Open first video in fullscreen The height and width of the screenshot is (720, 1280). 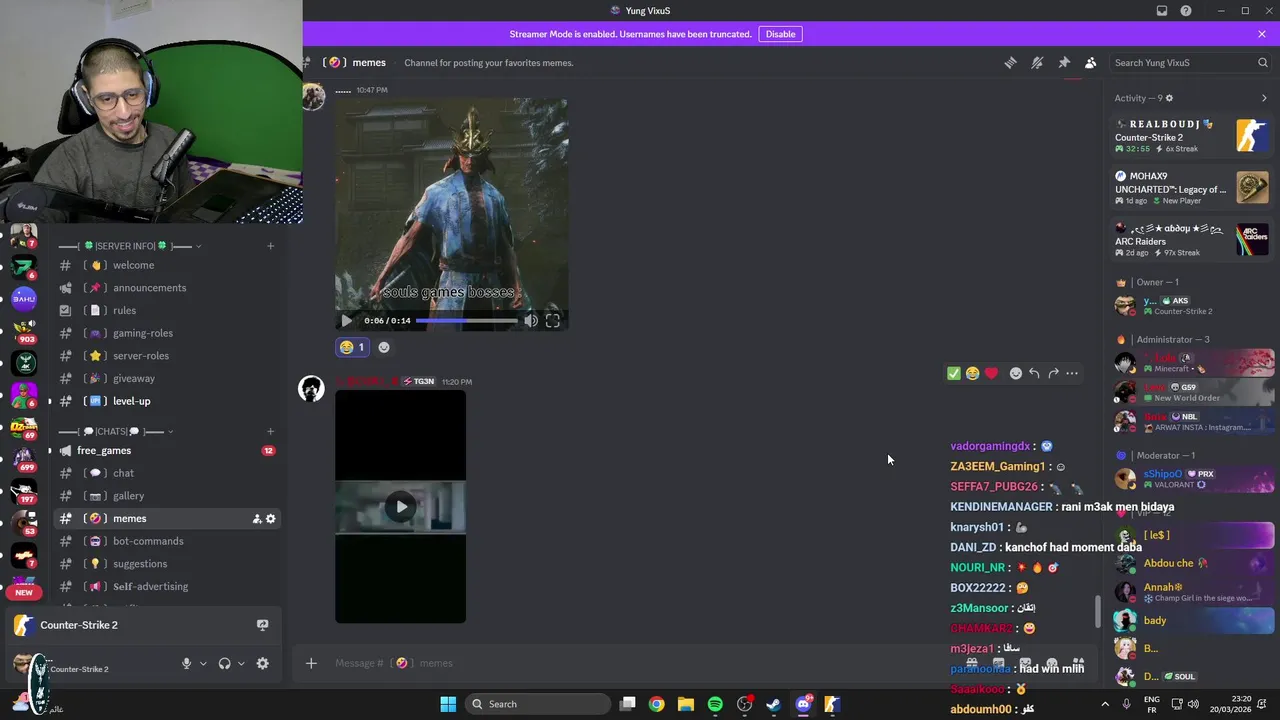(x=552, y=320)
